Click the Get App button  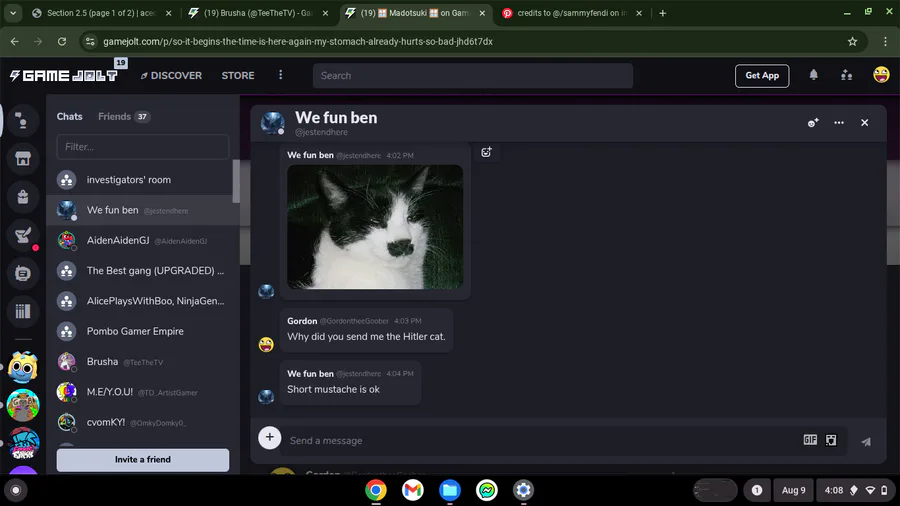762,76
